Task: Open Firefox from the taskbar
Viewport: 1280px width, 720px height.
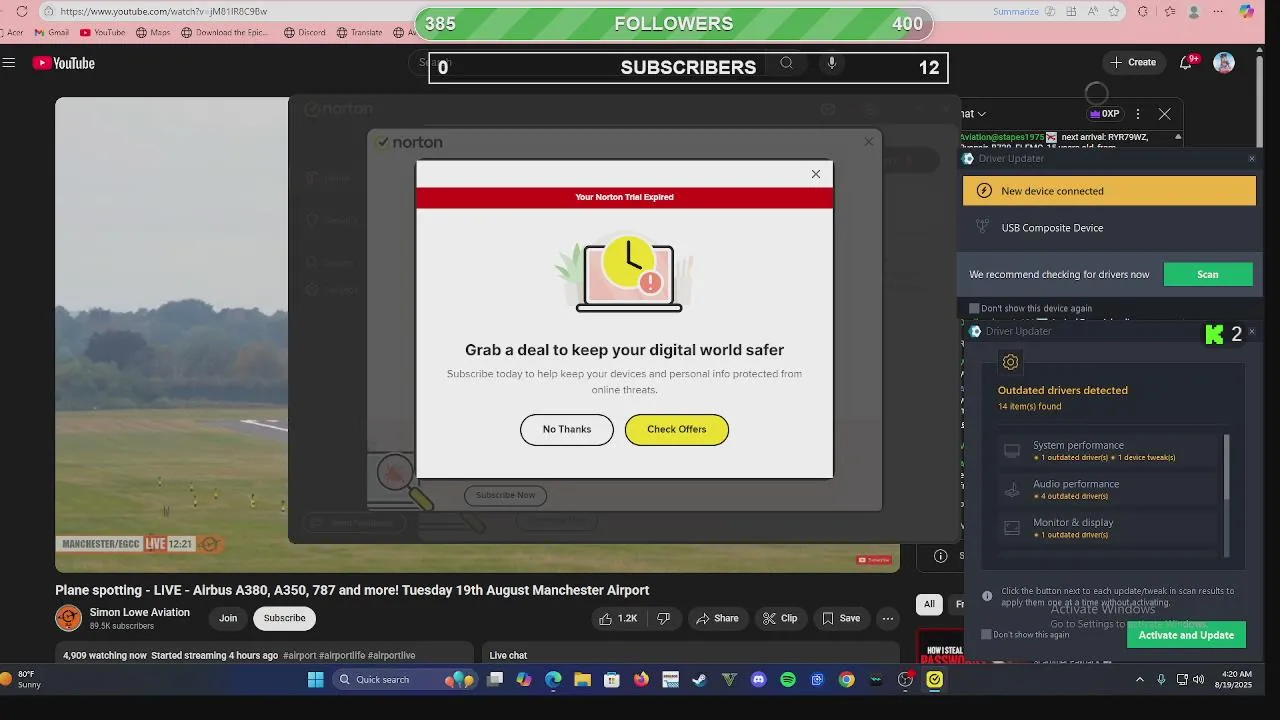Action: [641, 680]
